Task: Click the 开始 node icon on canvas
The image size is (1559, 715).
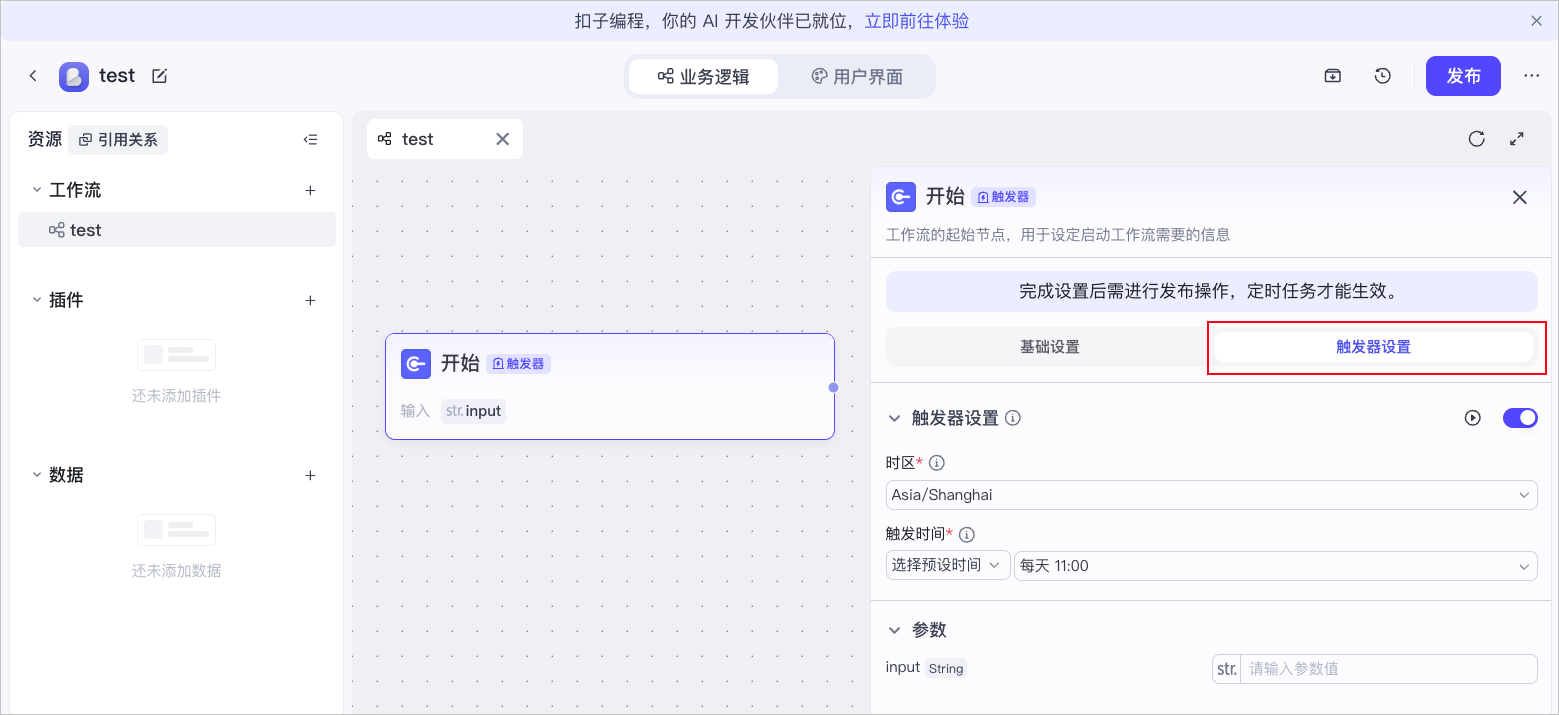Action: pos(416,364)
